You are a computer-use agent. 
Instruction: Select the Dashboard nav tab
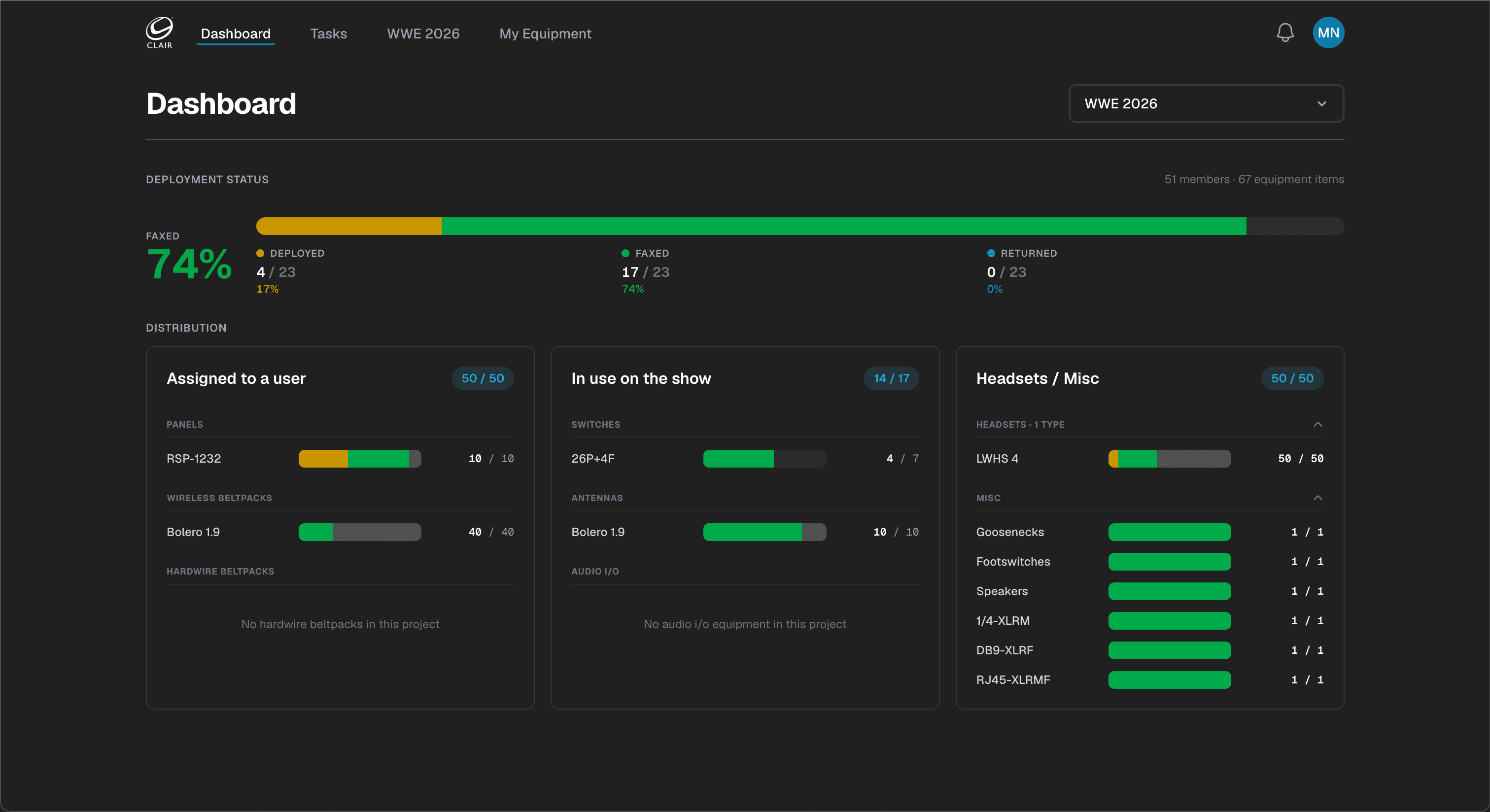point(236,34)
